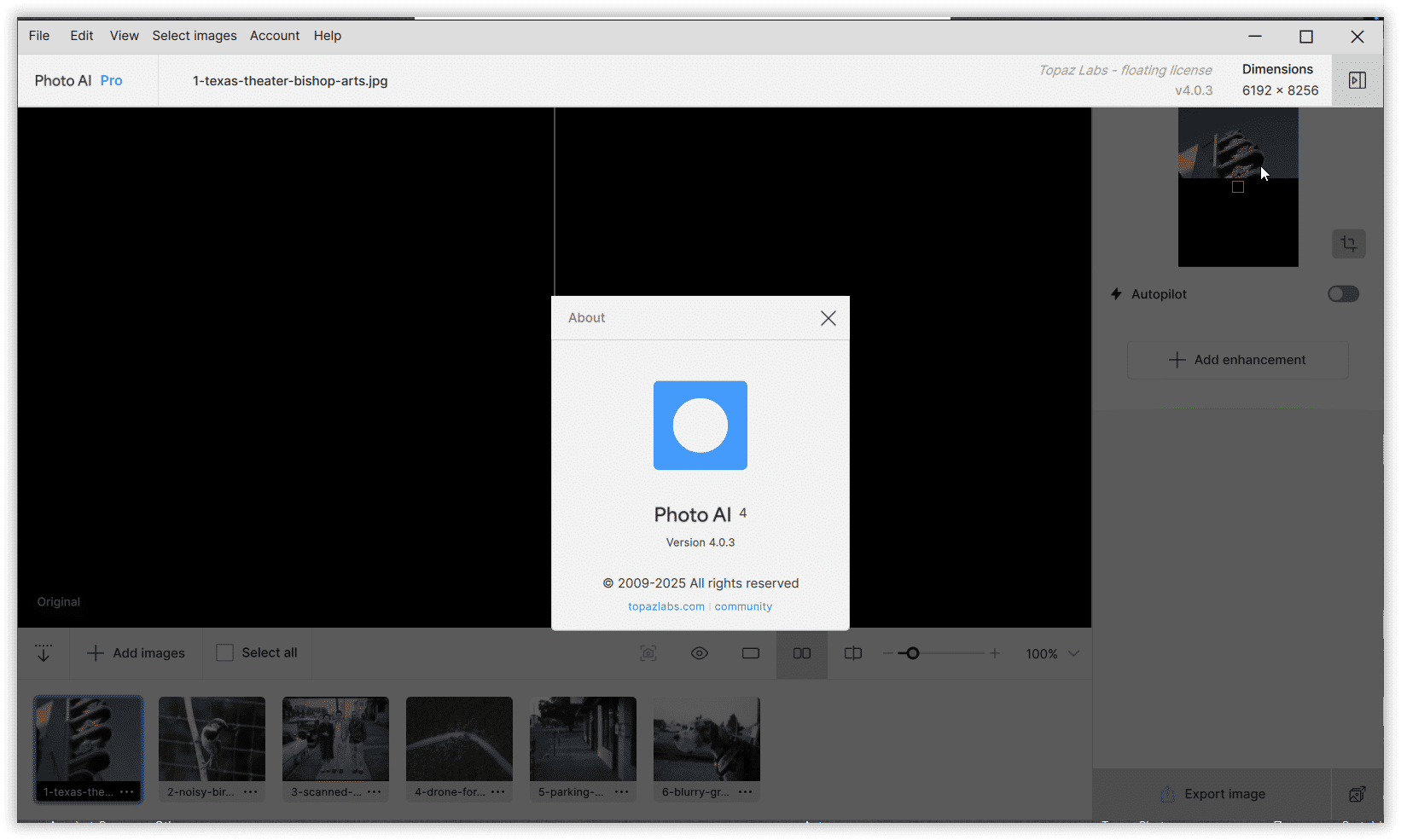Collapse the filmstrip with the down arrow
Viewport: 1401px width, 840px height.
(x=44, y=652)
